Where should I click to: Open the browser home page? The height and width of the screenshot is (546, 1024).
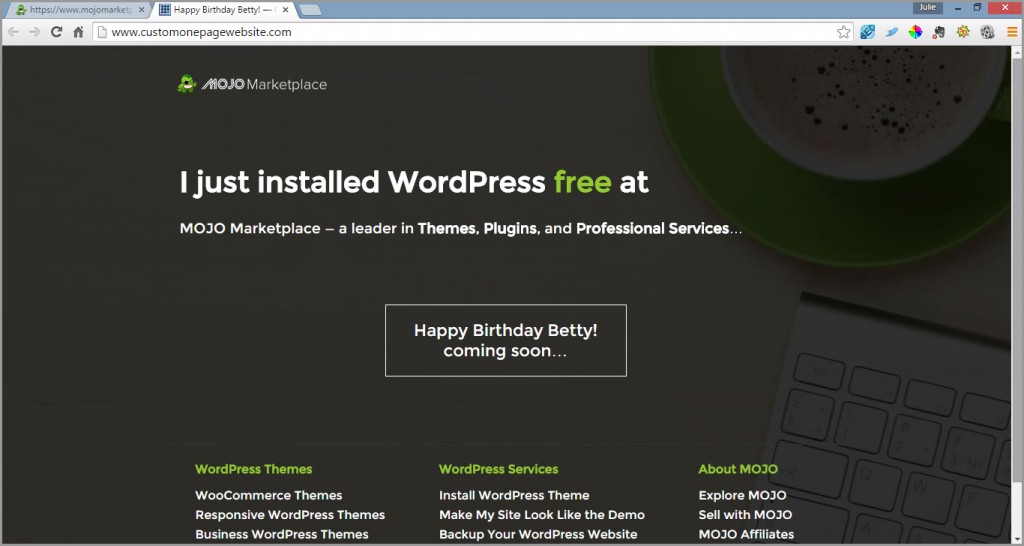point(78,32)
